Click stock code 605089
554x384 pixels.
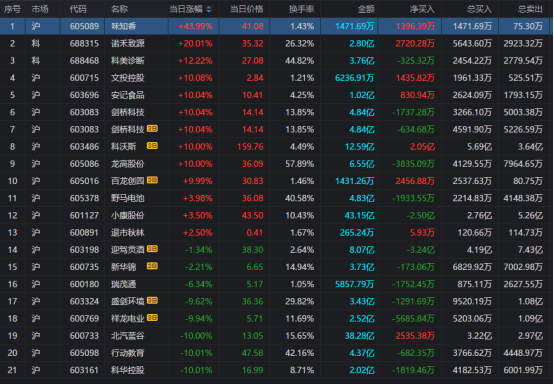click(x=84, y=26)
